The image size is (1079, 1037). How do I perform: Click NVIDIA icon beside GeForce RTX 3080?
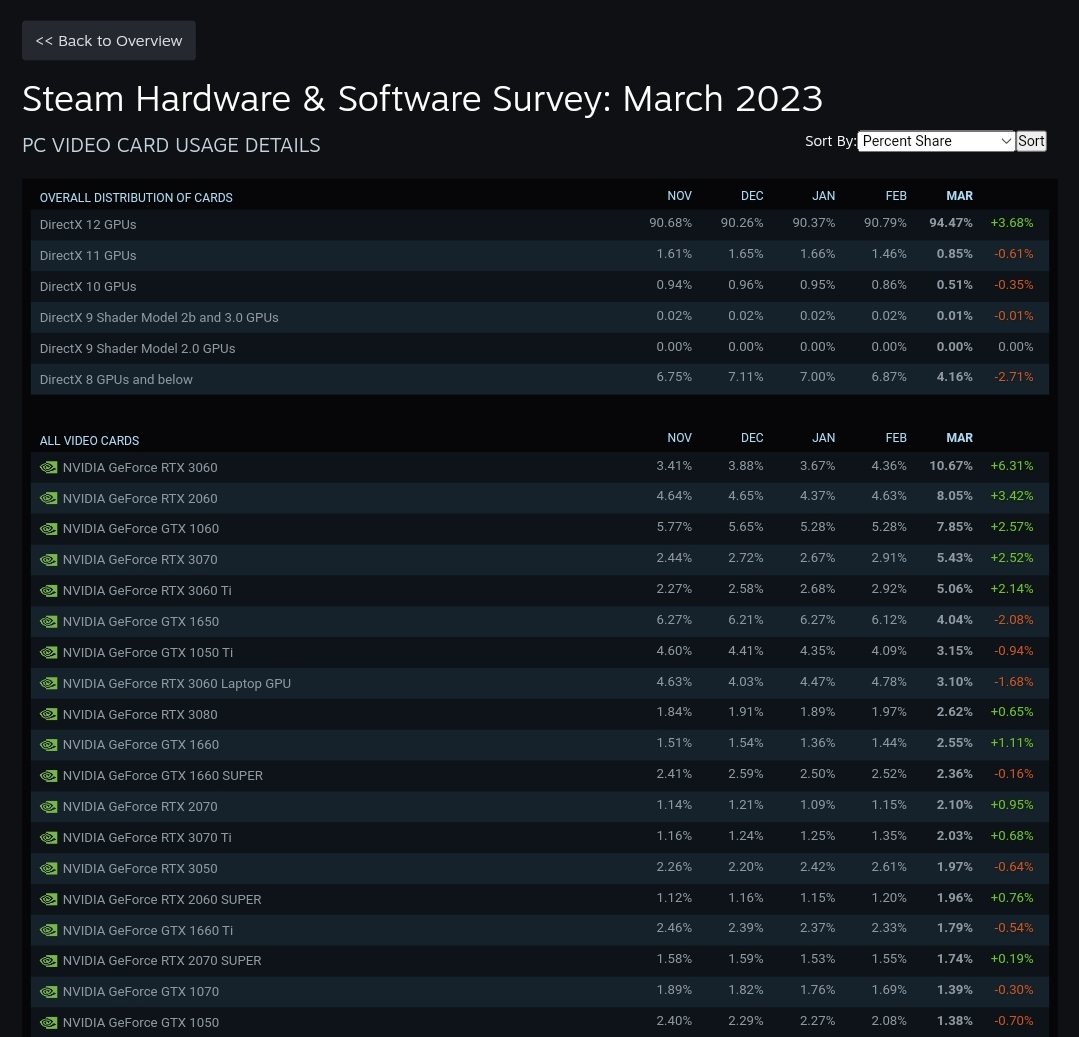(48, 714)
